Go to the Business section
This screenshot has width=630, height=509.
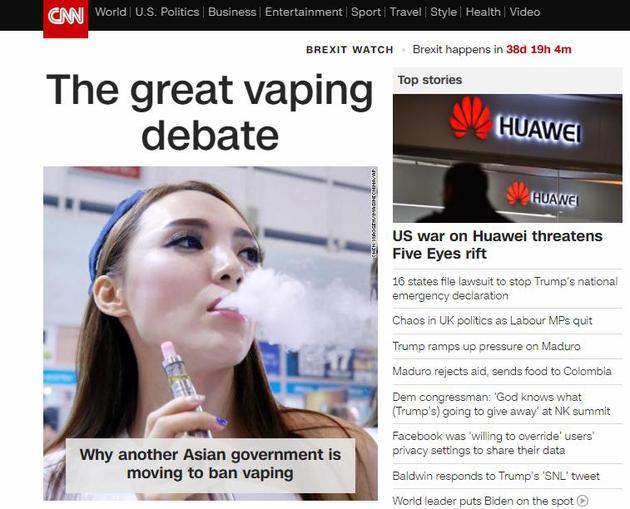pos(232,12)
